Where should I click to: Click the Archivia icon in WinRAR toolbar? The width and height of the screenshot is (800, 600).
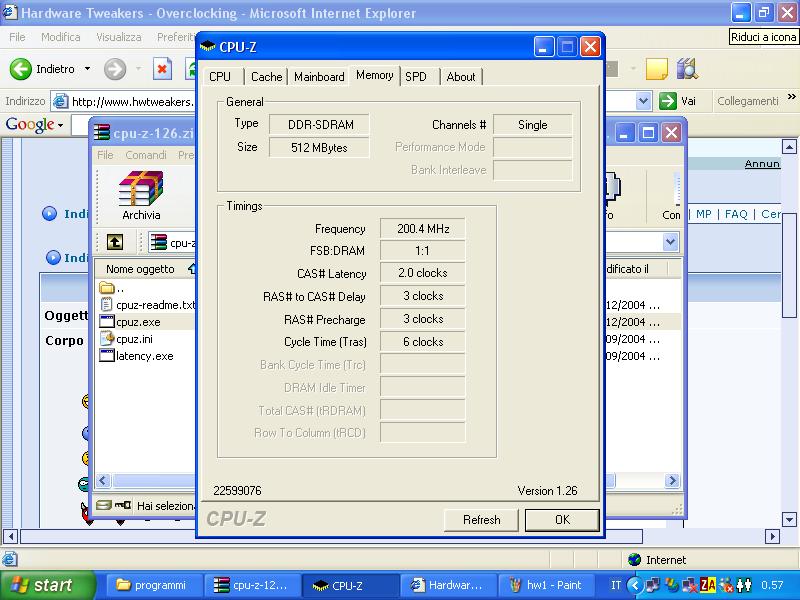(141, 196)
